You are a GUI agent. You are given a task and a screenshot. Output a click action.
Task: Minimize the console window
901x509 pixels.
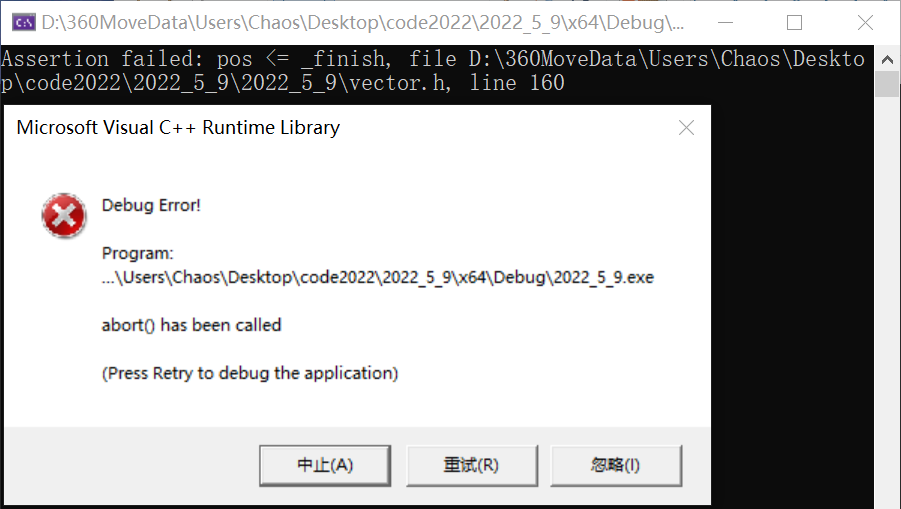[x=726, y=23]
